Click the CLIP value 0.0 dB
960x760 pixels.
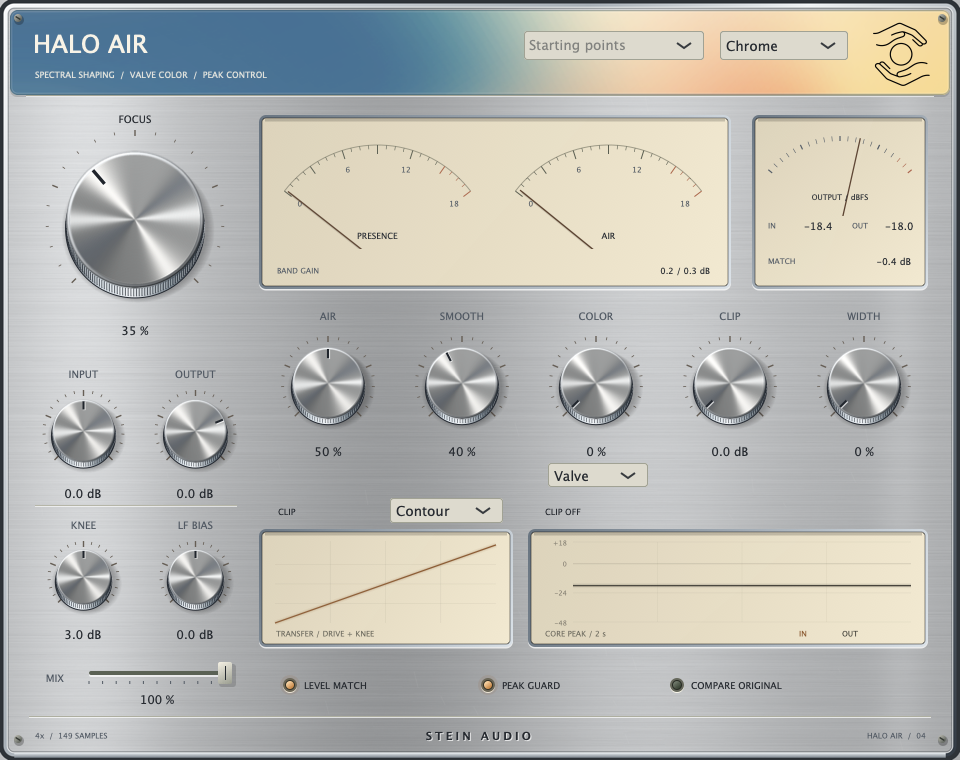coord(730,452)
